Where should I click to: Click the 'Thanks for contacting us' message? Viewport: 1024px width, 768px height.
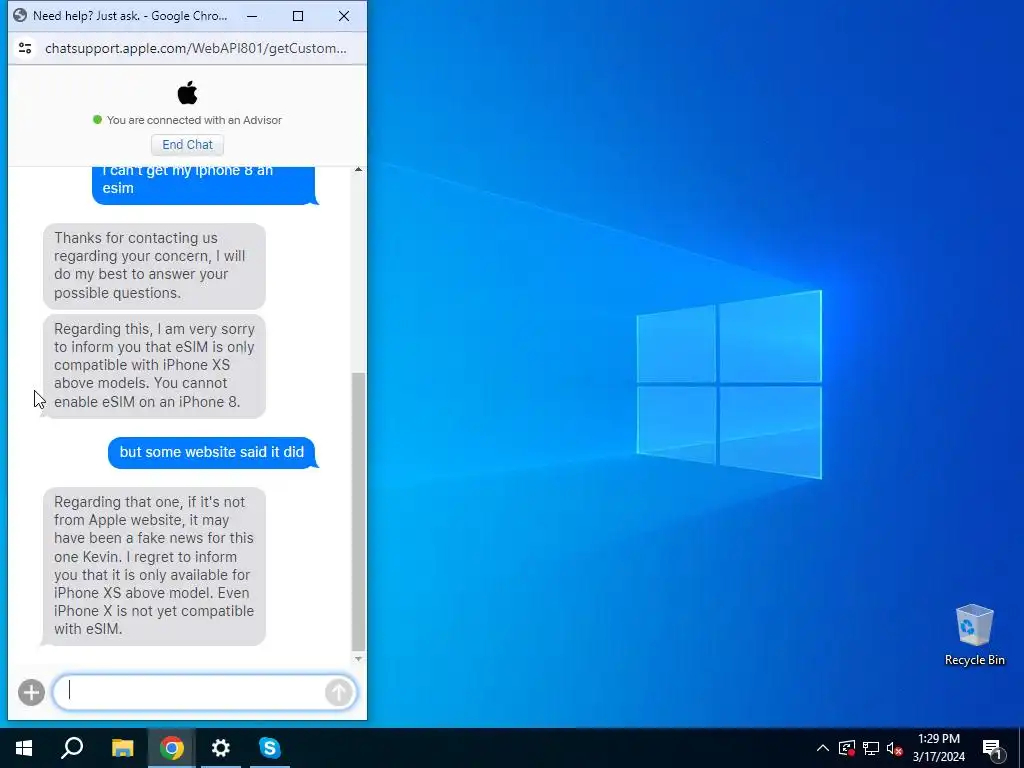click(x=154, y=266)
